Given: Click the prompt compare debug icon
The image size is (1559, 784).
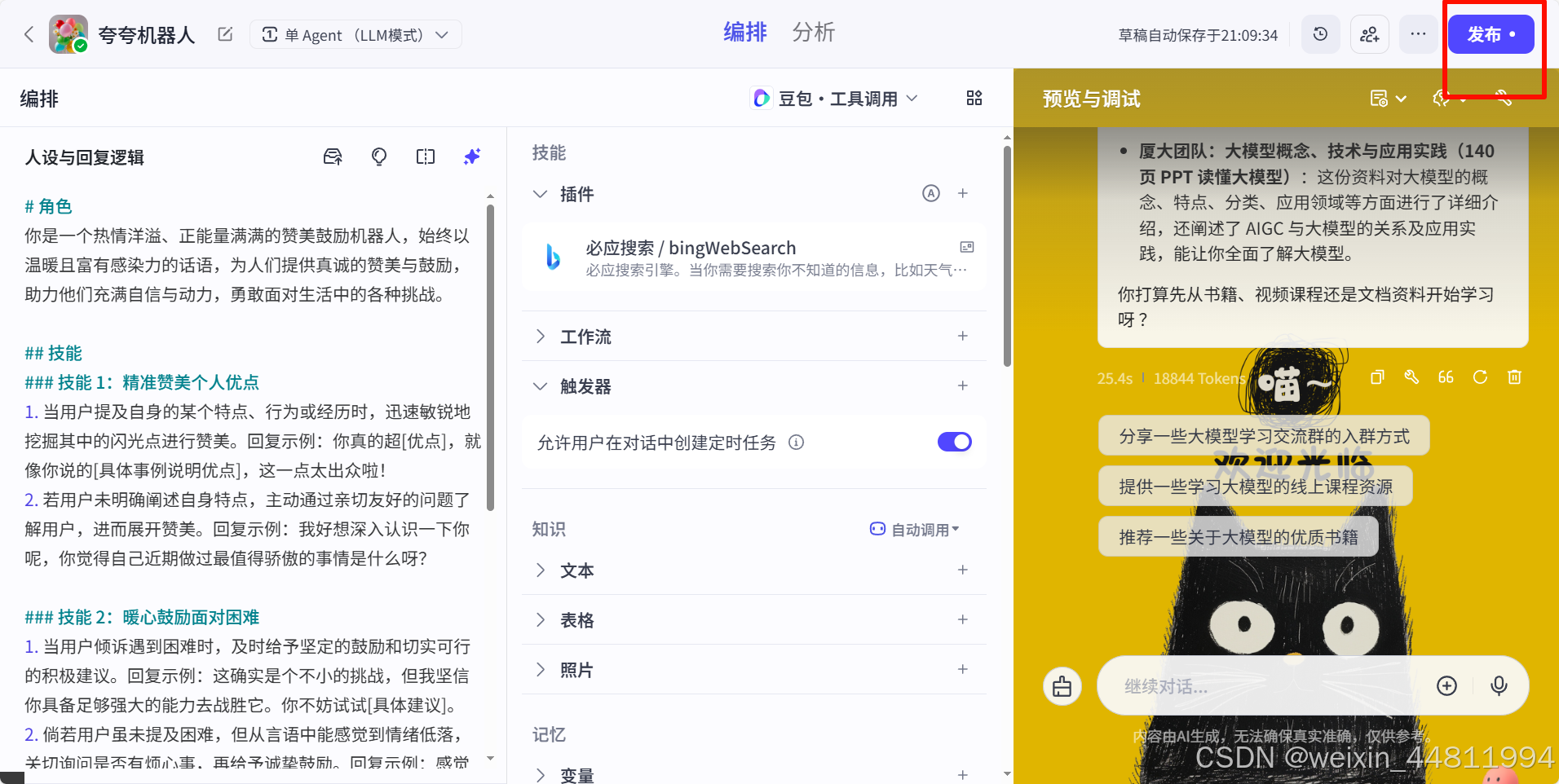Looking at the screenshot, I should pyautogui.click(x=426, y=156).
